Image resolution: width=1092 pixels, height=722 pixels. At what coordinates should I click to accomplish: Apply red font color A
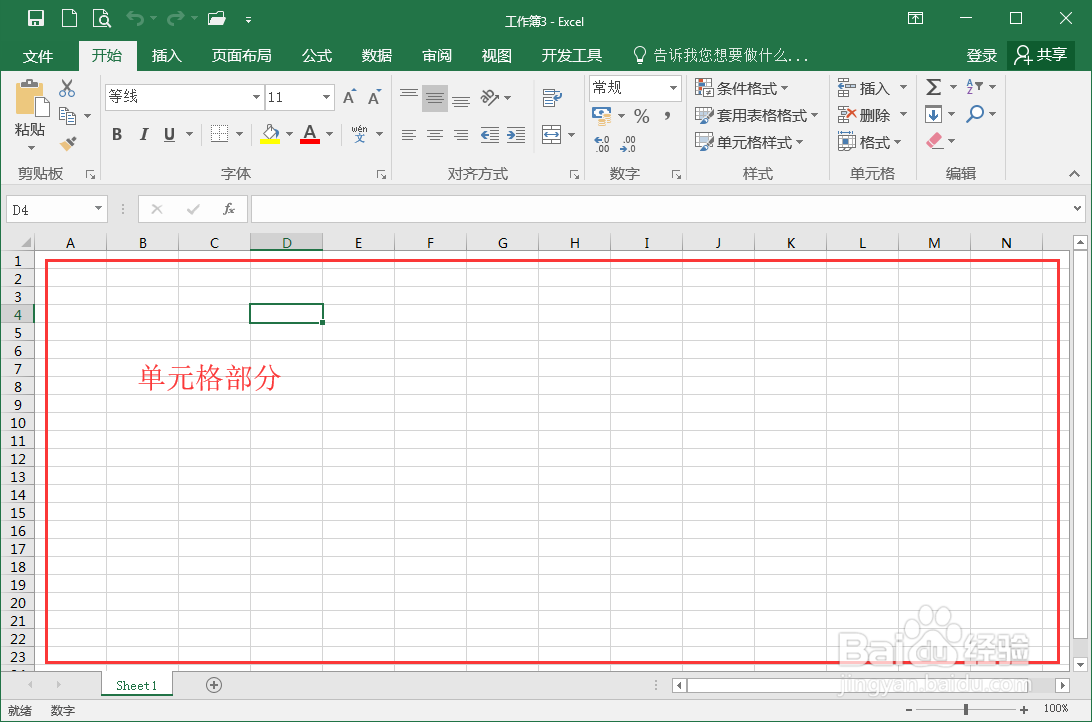point(310,134)
